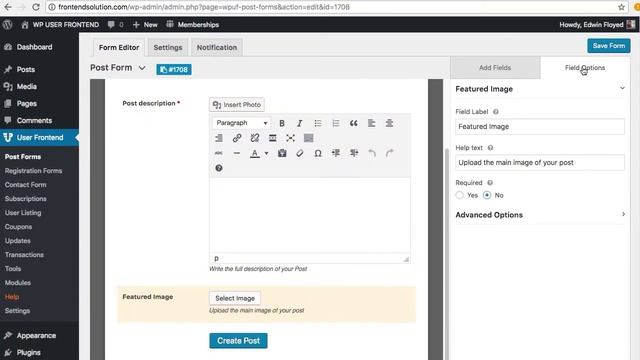Screen dimensions: 640x360
Task: Click inside the post description text area
Action: (310, 215)
